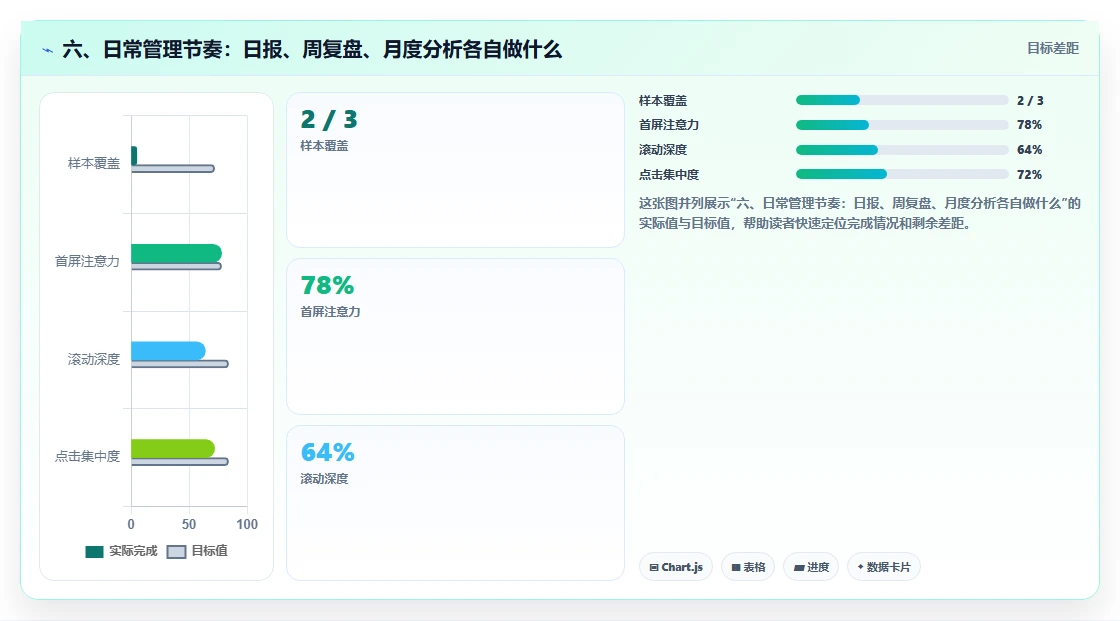
Task: Click the 目标差距 label in the header
Action: (1053, 48)
